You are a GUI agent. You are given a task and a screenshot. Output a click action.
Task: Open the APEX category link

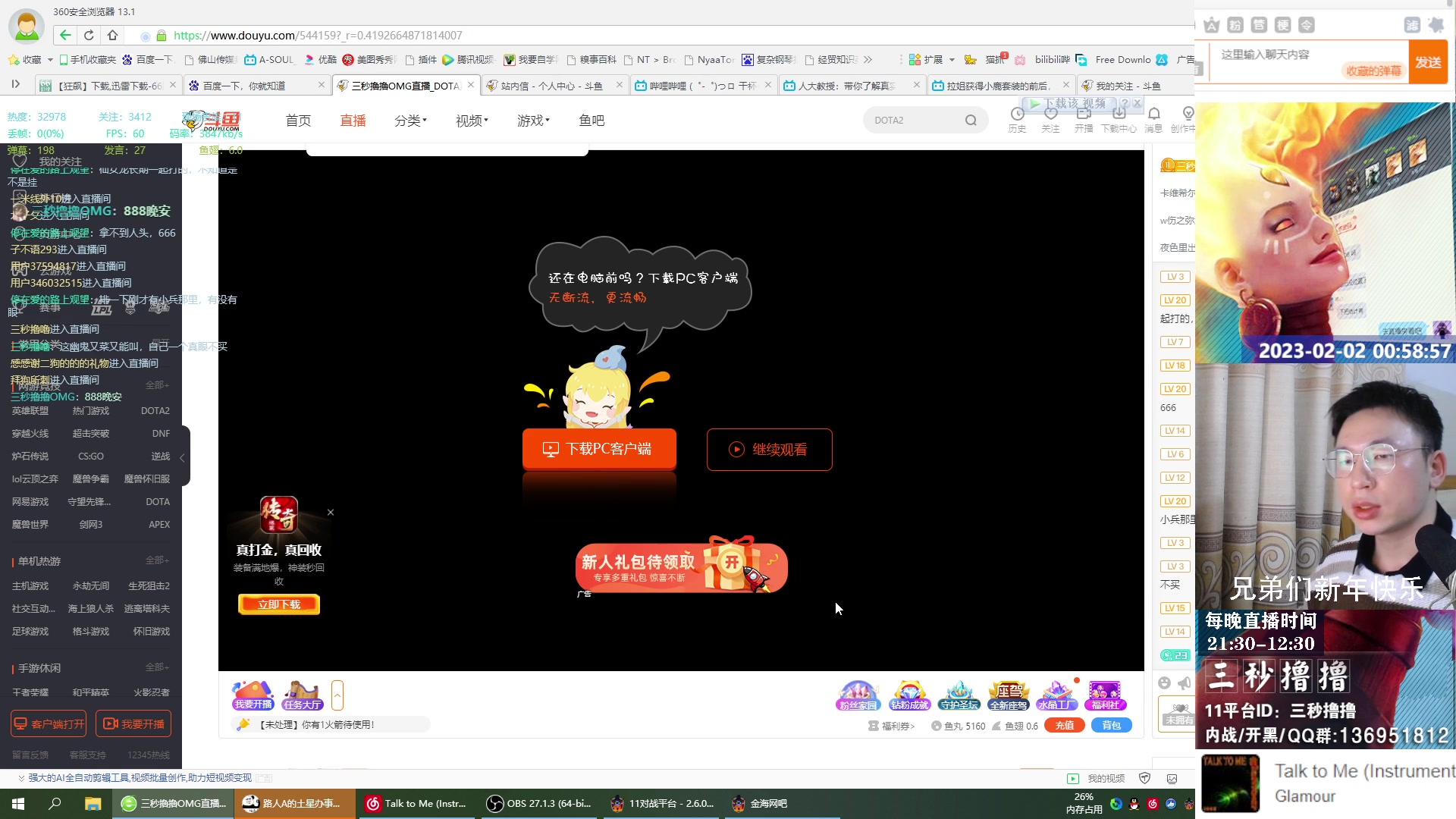pos(159,525)
